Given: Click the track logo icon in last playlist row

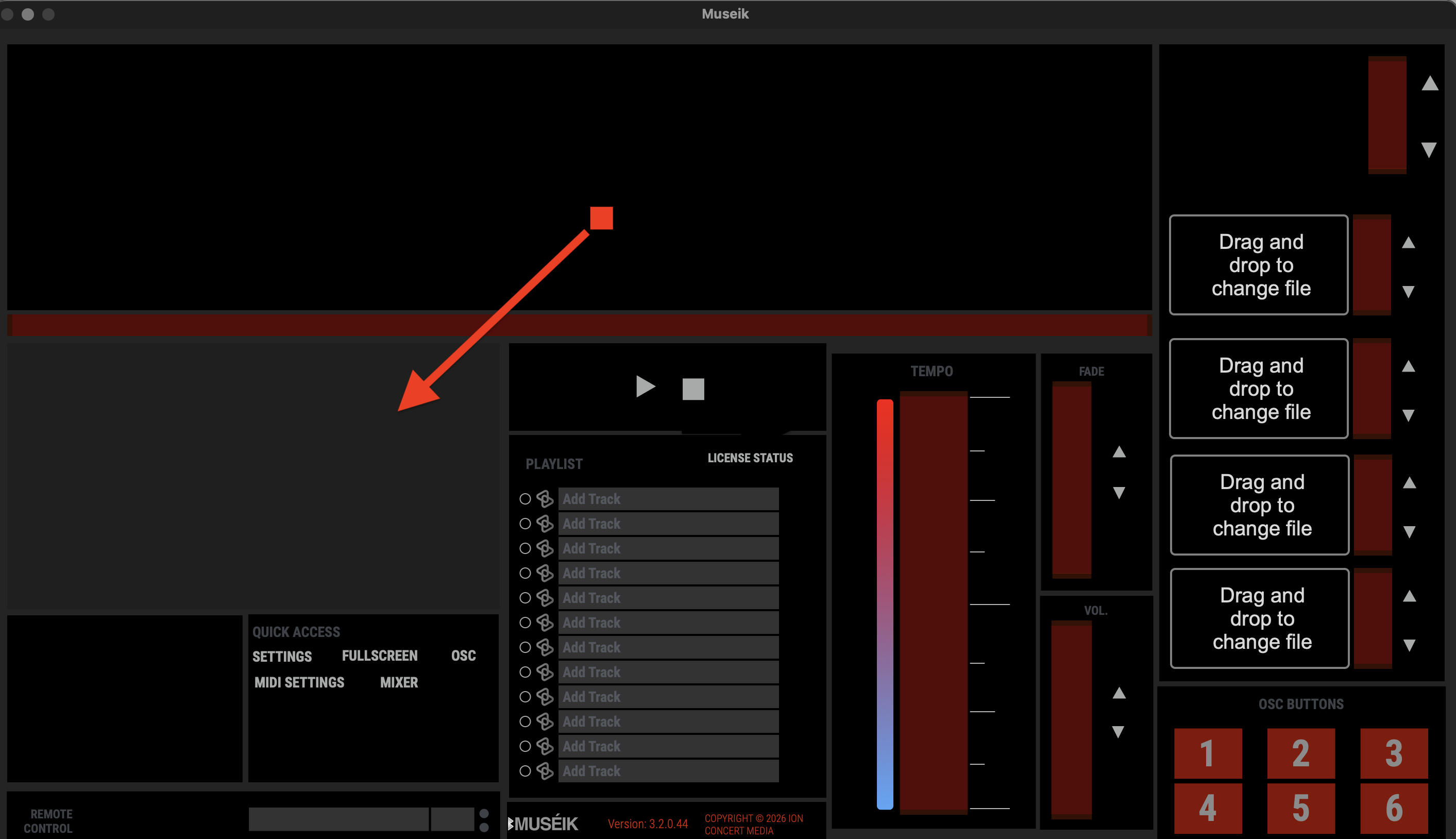Looking at the screenshot, I should [545, 771].
